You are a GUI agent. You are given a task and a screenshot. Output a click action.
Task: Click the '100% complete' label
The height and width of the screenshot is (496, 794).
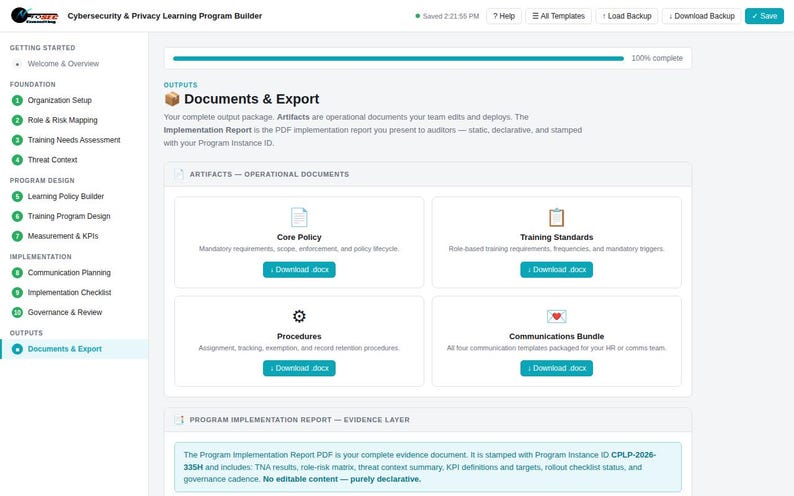point(657,58)
